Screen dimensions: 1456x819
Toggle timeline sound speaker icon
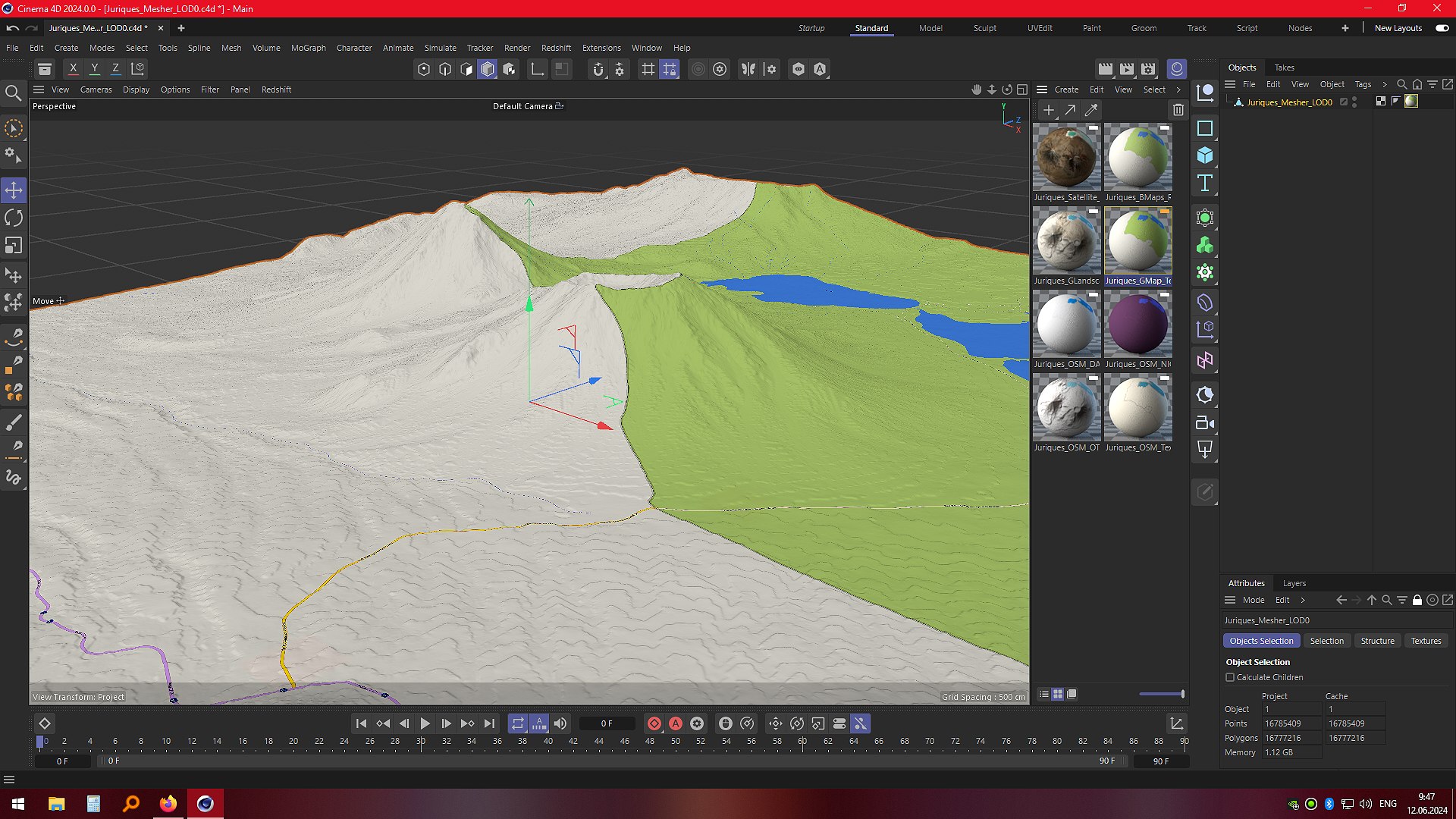click(560, 723)
